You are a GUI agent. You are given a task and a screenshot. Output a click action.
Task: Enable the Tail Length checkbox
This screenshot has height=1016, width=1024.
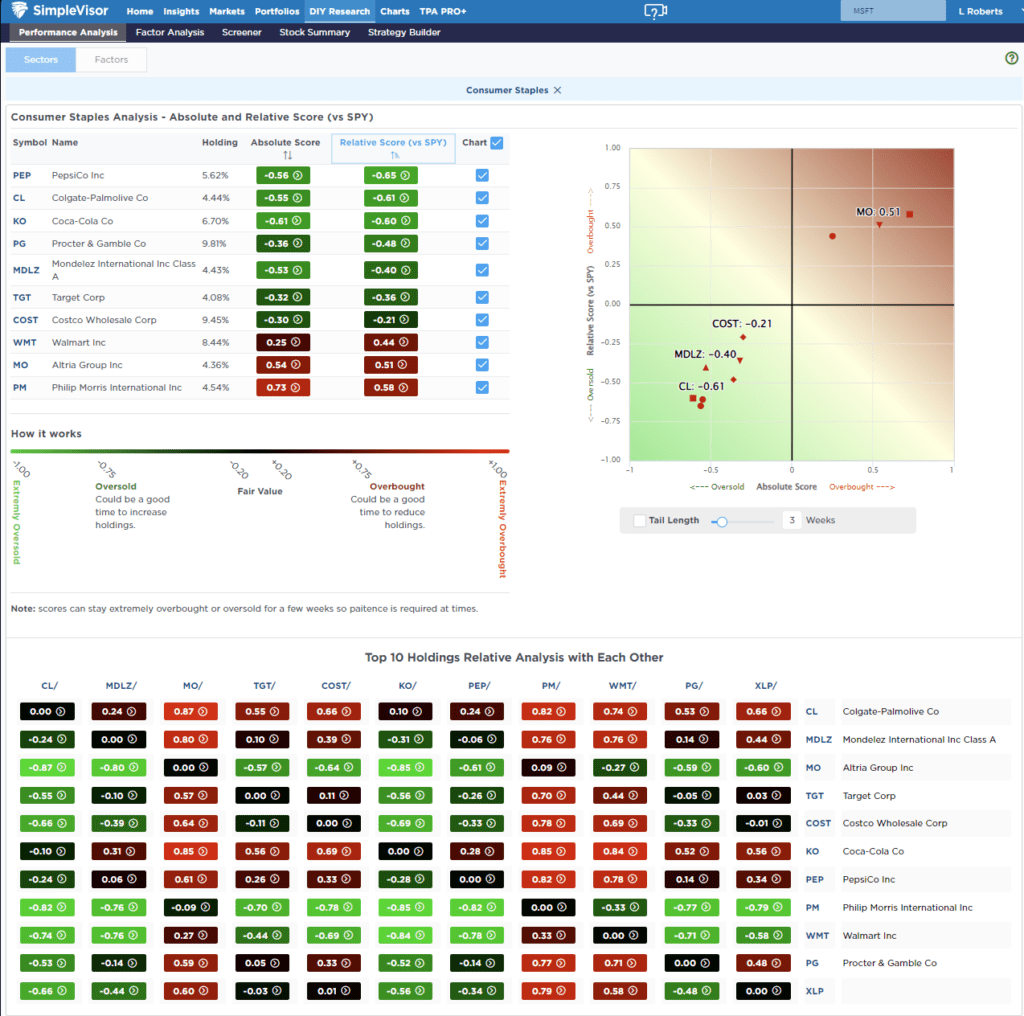[x=640, y=519]
